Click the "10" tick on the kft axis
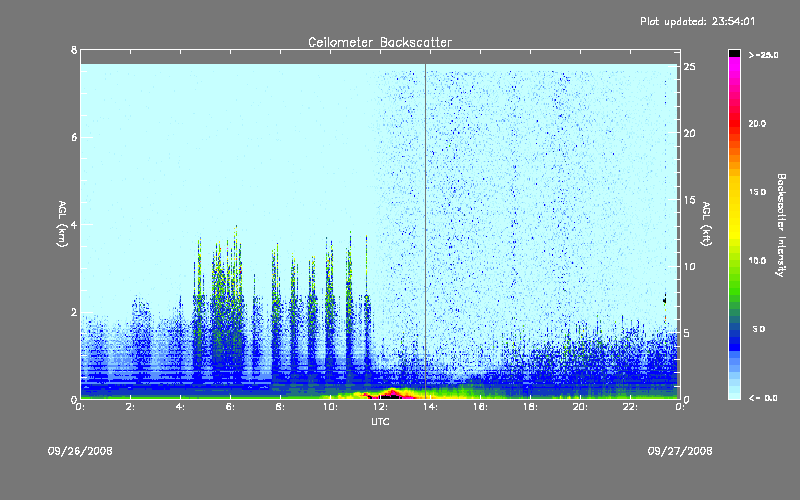 [x=689, y=266]
